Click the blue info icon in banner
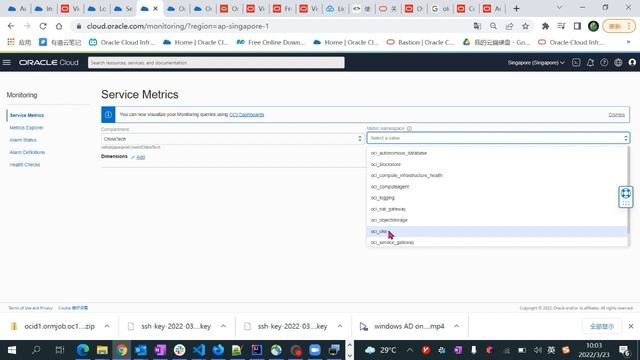 pos(108,115)
